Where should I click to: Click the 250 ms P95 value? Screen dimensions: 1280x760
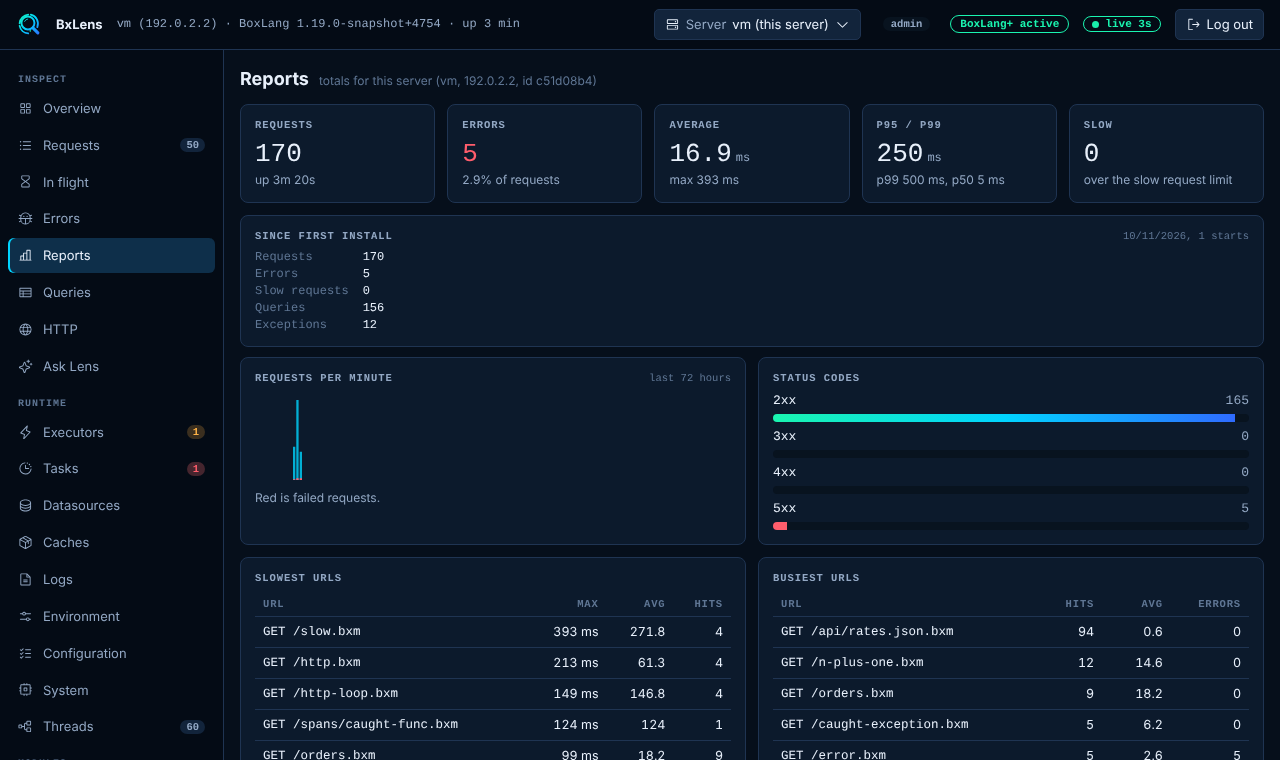coord(909,153)
